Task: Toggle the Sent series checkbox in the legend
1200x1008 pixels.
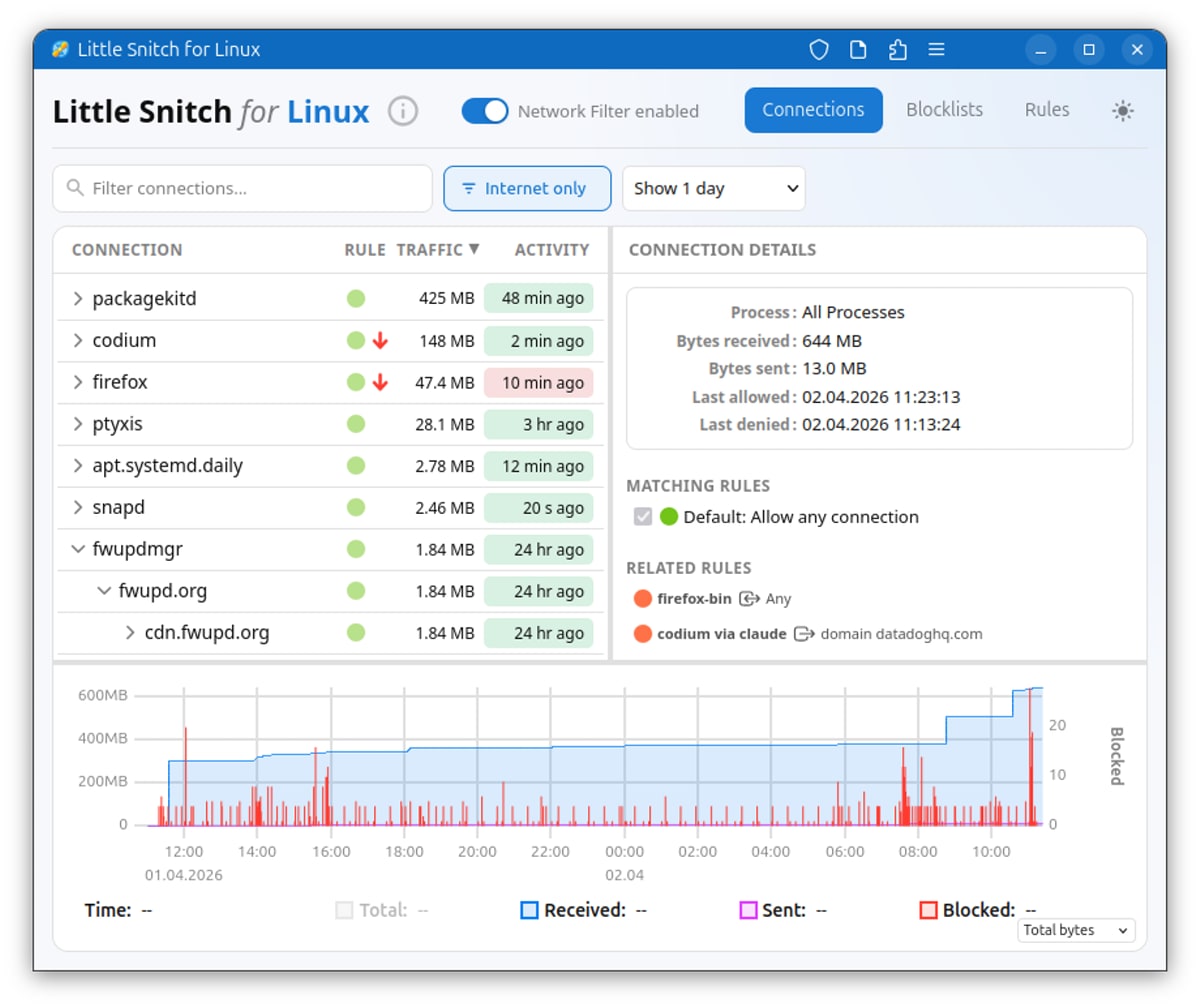Action: tap(748, 910)
